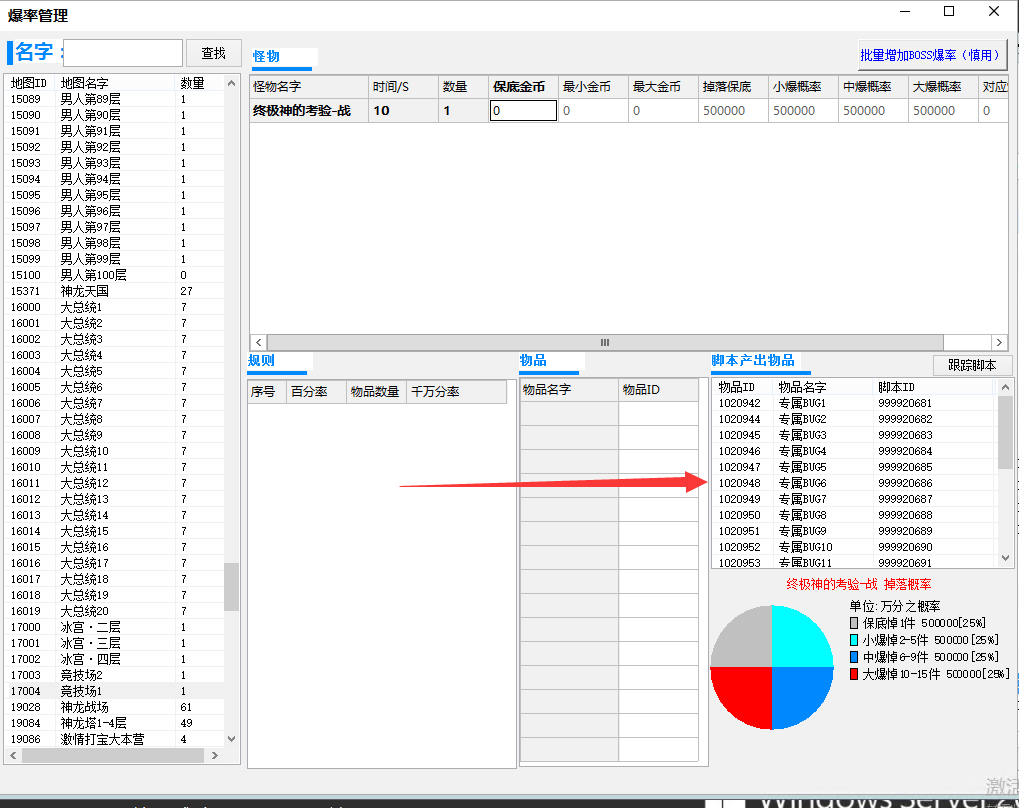Screen dimensions: 1019x808
Task: Click the 掉落保底 column header
Action: pos(732,86)
